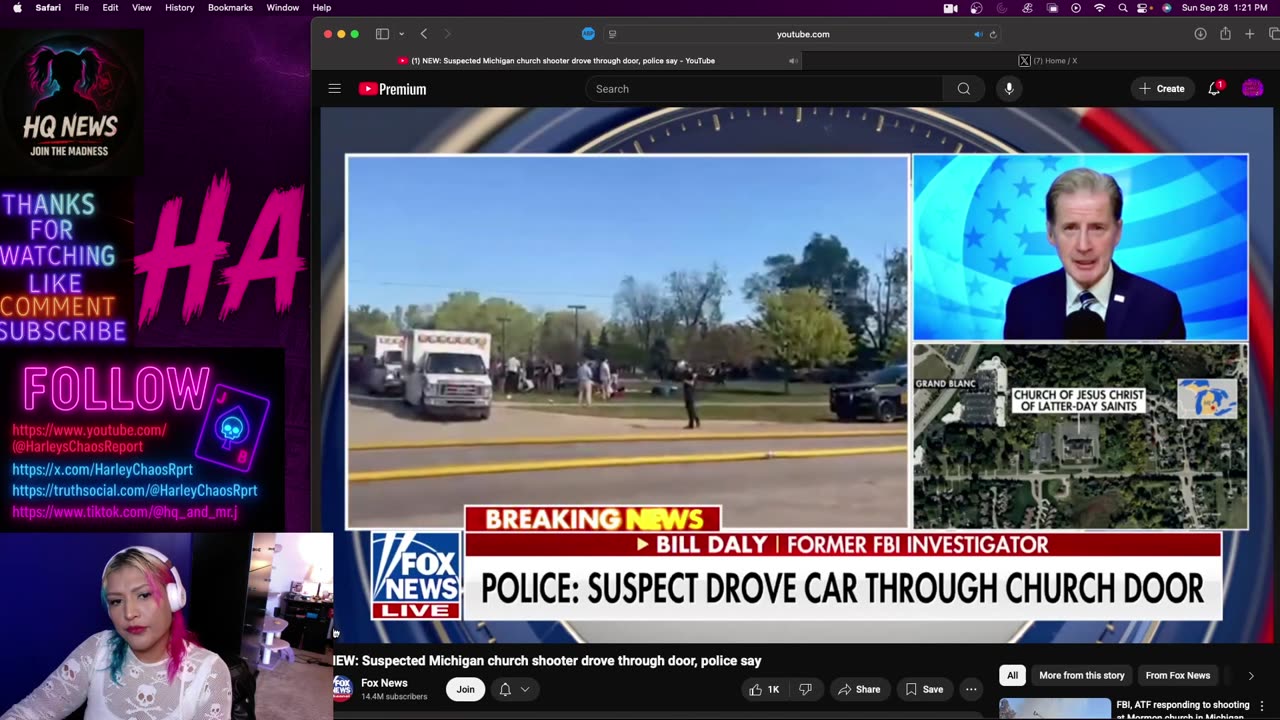This screenshot has width=1280, height=720.
Task: Click the screen mirroring menu bar icon
Action: pos(1052,8)
